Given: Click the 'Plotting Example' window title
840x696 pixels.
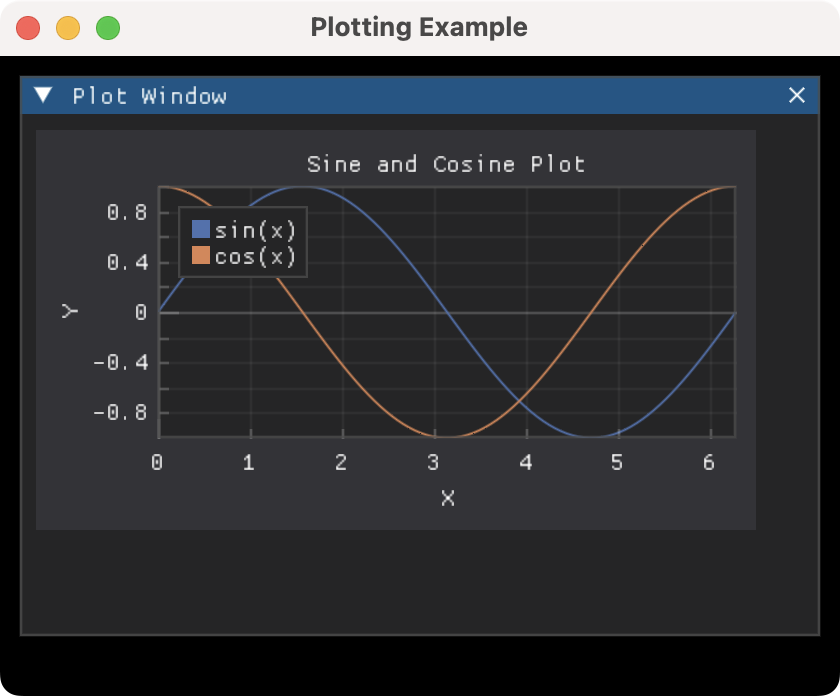Looking at the screenshot, I should (420, 27).
